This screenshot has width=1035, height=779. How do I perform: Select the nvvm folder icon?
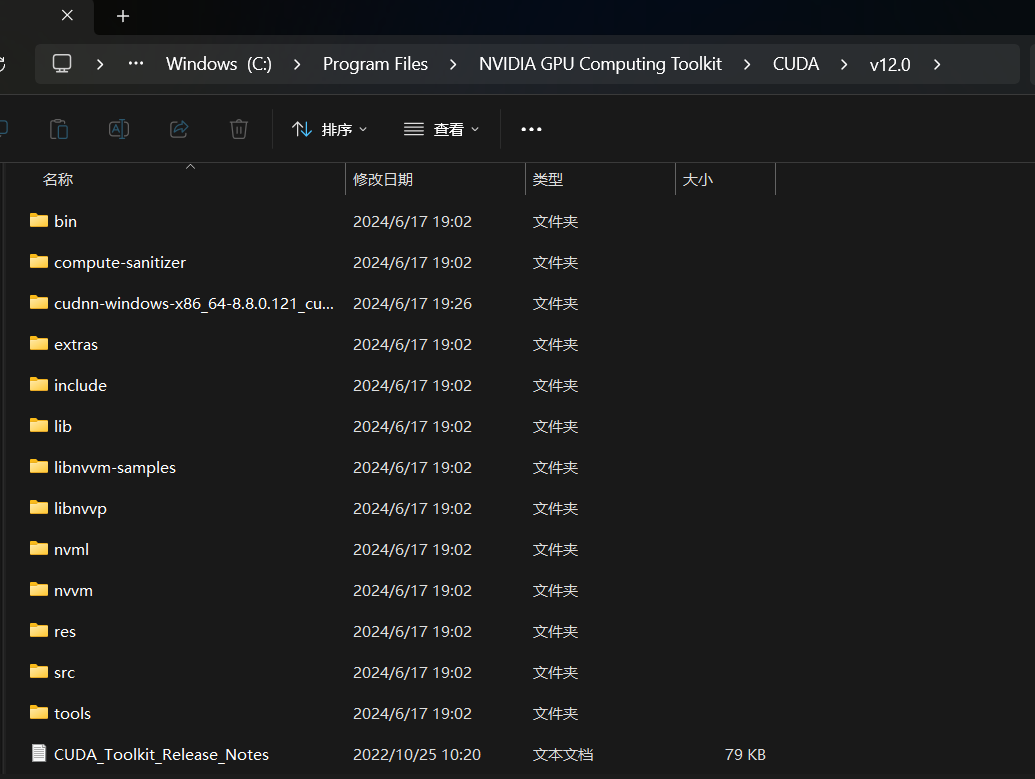tap(39, 590)
